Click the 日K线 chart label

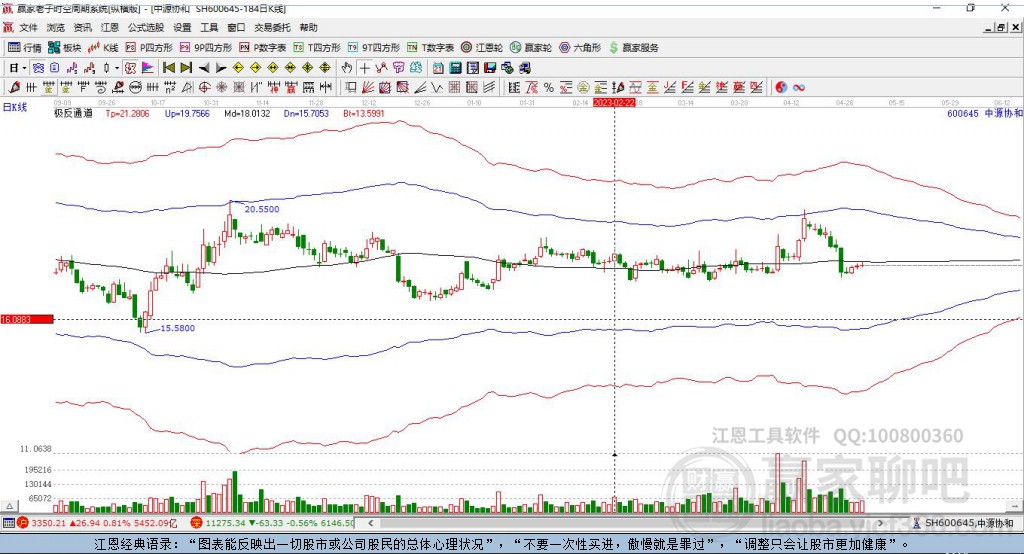tap(15, 107)
